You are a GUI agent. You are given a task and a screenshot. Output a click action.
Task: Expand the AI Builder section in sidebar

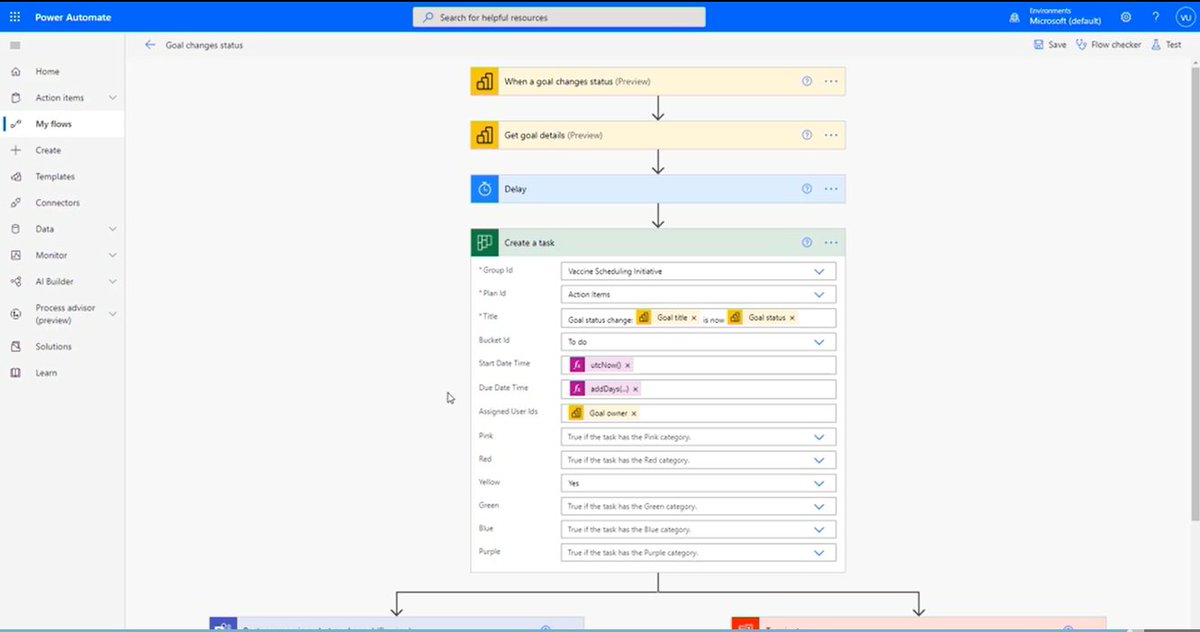(x=112, y=282)
